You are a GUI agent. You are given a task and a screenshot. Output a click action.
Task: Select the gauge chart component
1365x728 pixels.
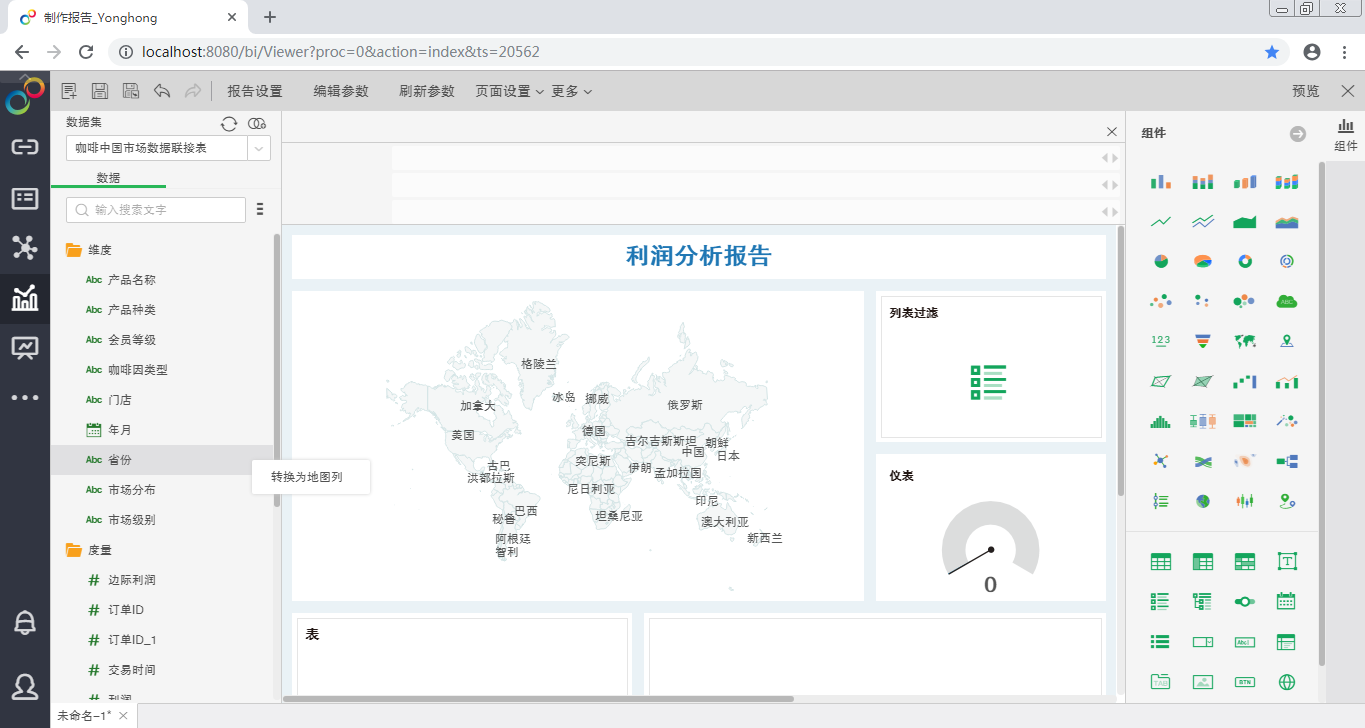pyautogui.click(x=1287, y=261)
